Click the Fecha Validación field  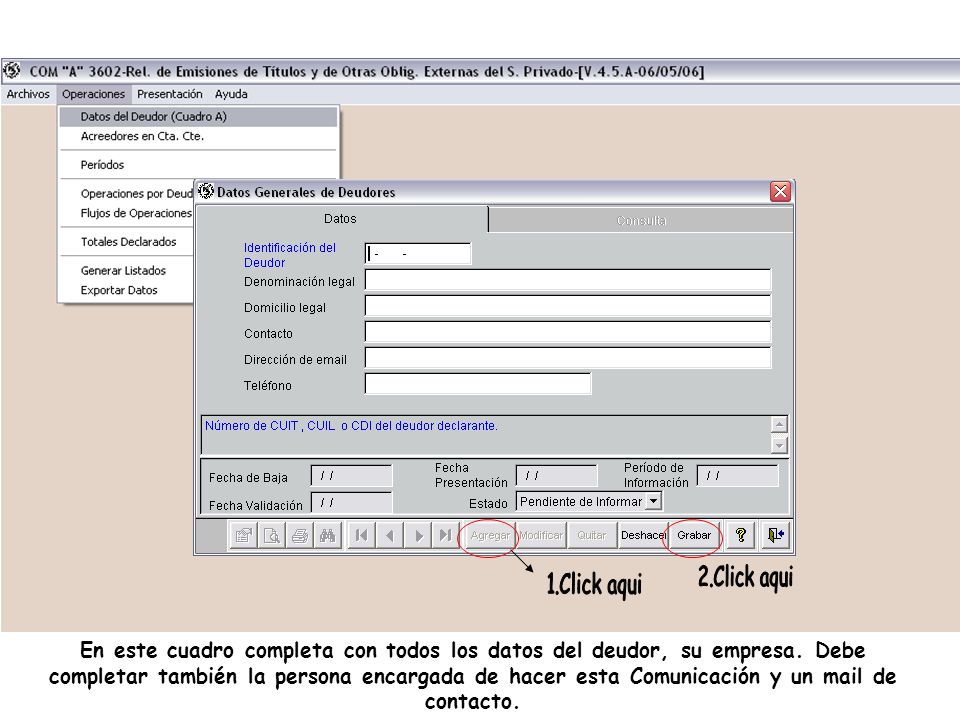(x=351, y=503)
